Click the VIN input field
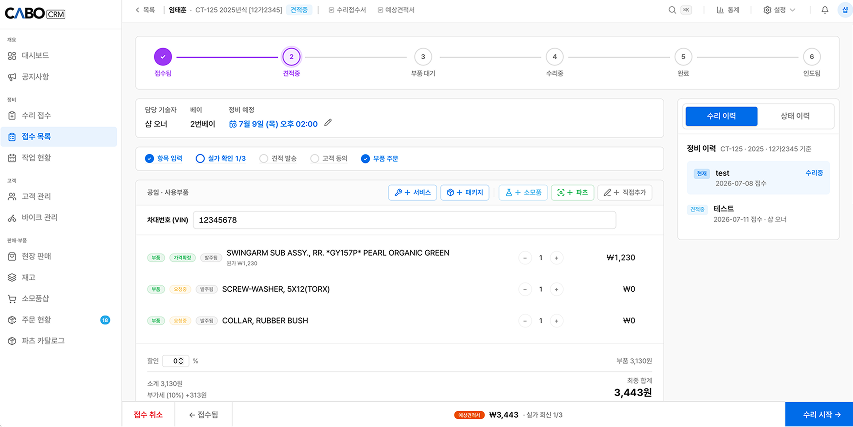 pyautogui.click(x=404, y=220)
